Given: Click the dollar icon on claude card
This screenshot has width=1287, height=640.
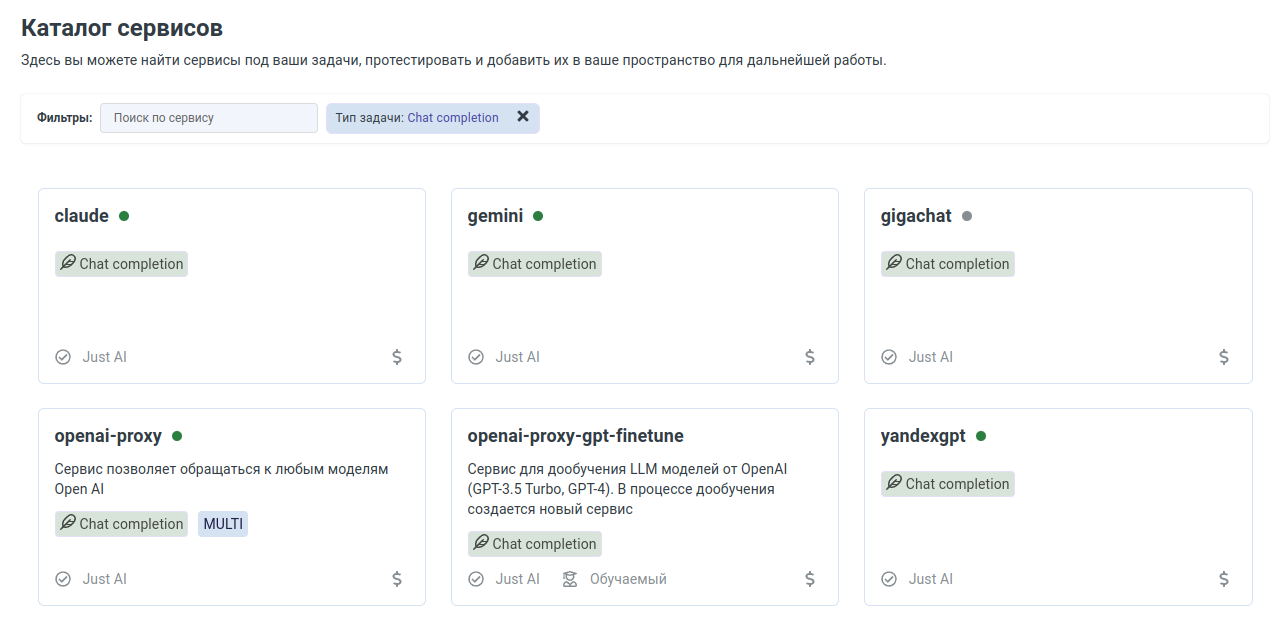Looking at the screenshot, I should [397, 357].
